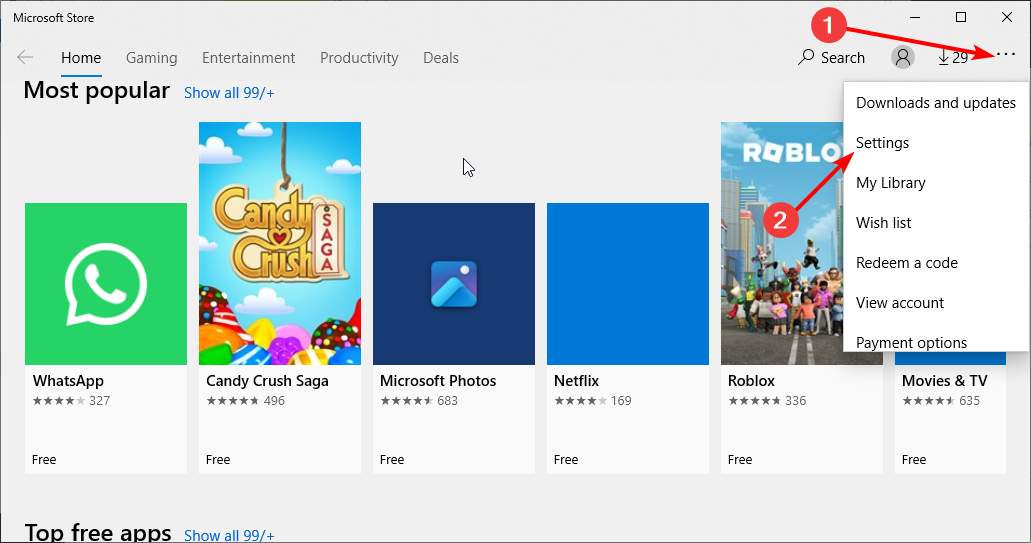
Task: Switch to the Home tab
Action: [81, 58]
